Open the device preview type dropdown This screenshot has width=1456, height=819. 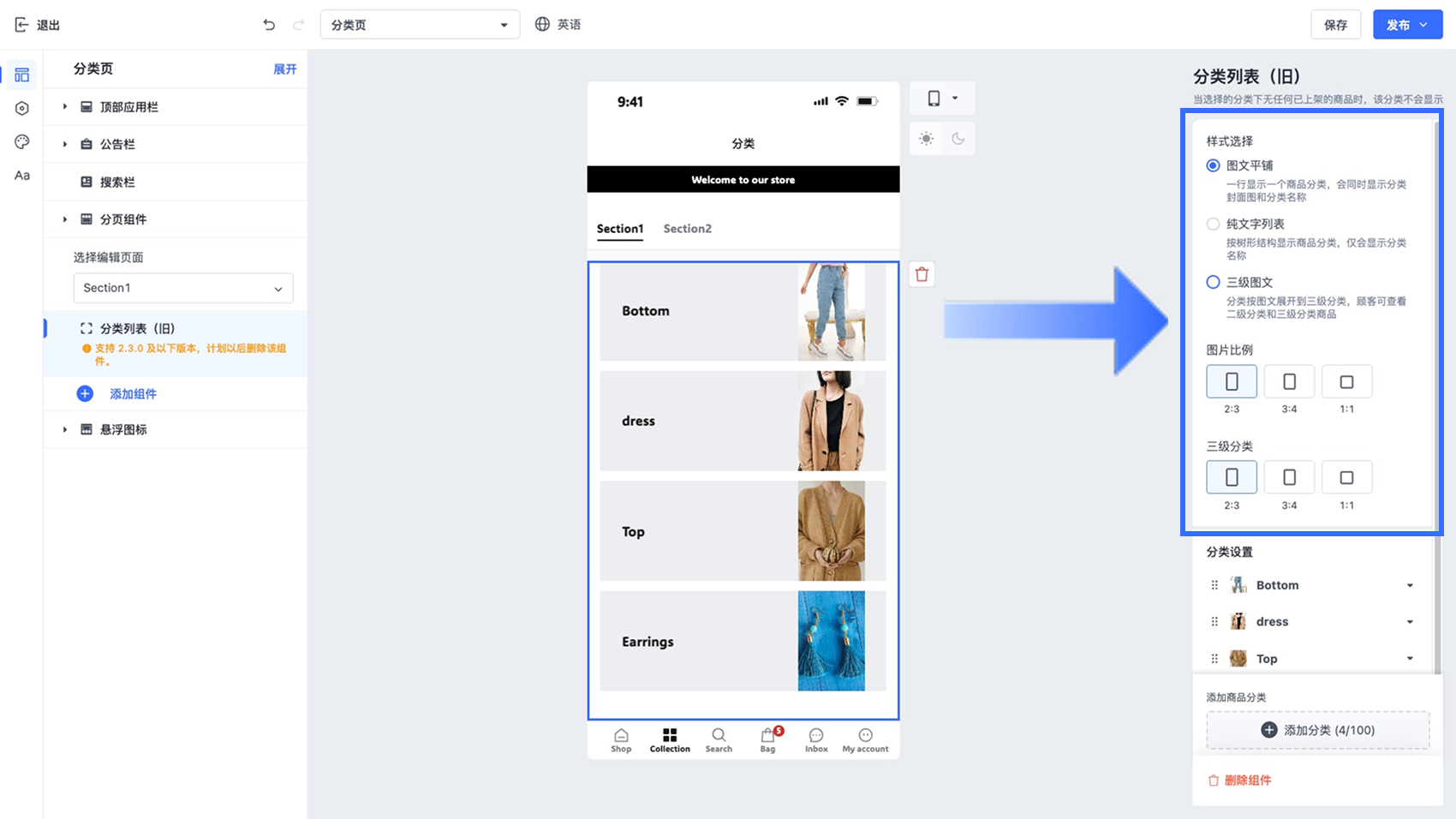click(x=942, y=99)
